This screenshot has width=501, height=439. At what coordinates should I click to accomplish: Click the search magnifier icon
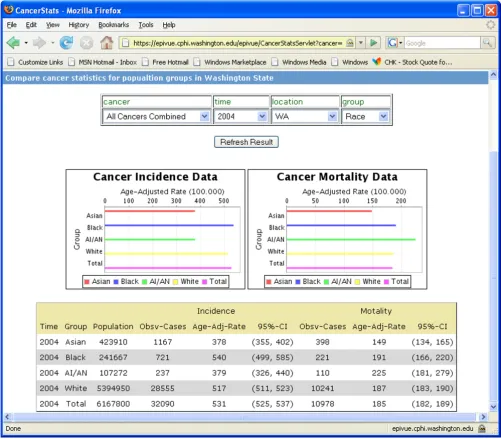(x=487, y=43)
